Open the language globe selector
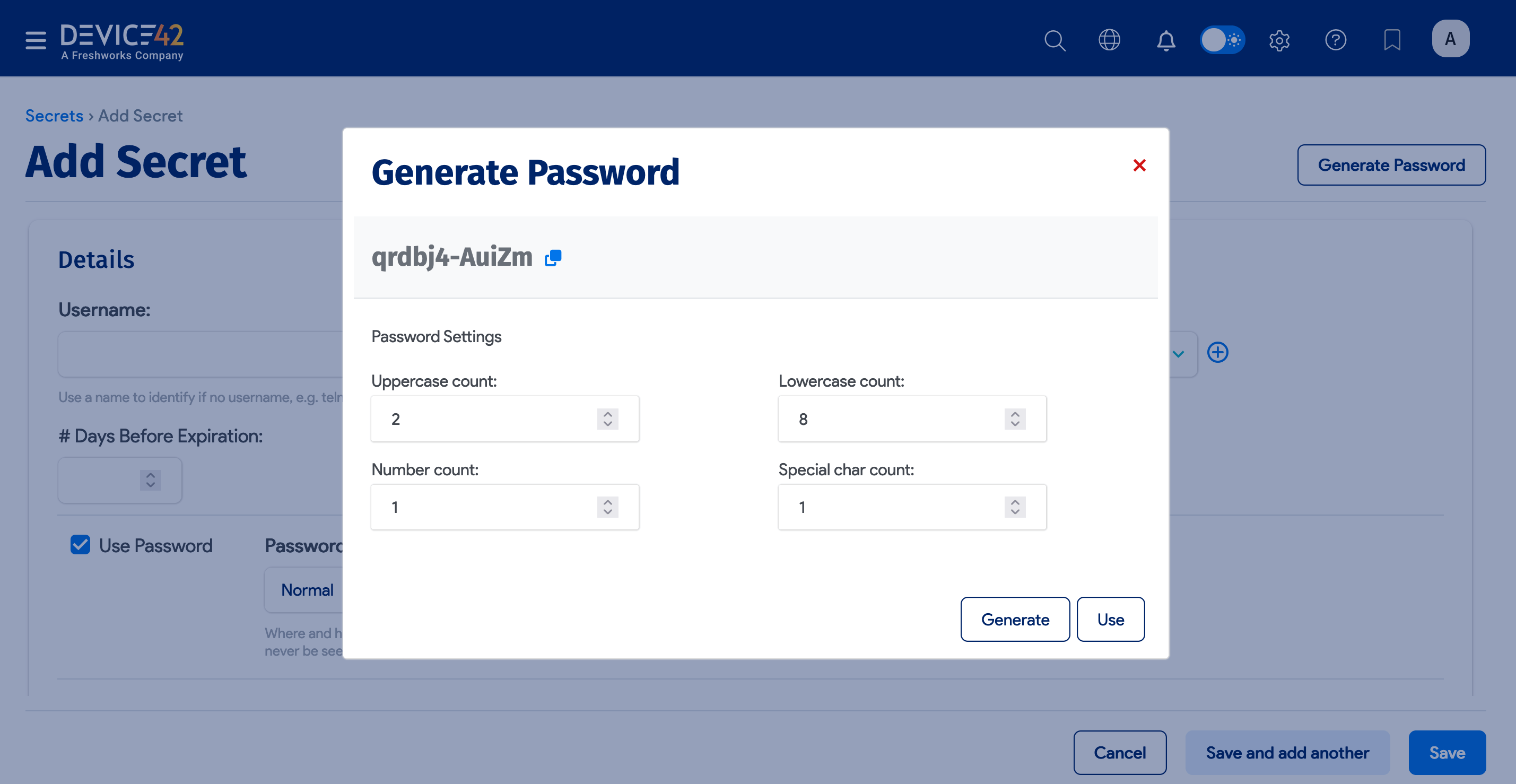Image resolution: width=1516 pixels, height=784 pixels. coord(1110,39)
